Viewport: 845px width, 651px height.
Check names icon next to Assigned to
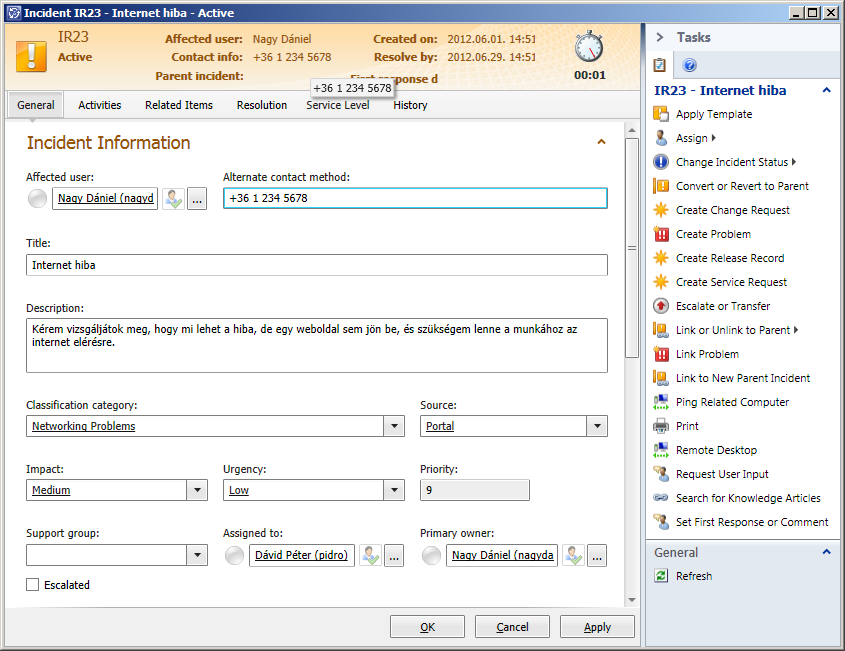click(x=371, y=555)
